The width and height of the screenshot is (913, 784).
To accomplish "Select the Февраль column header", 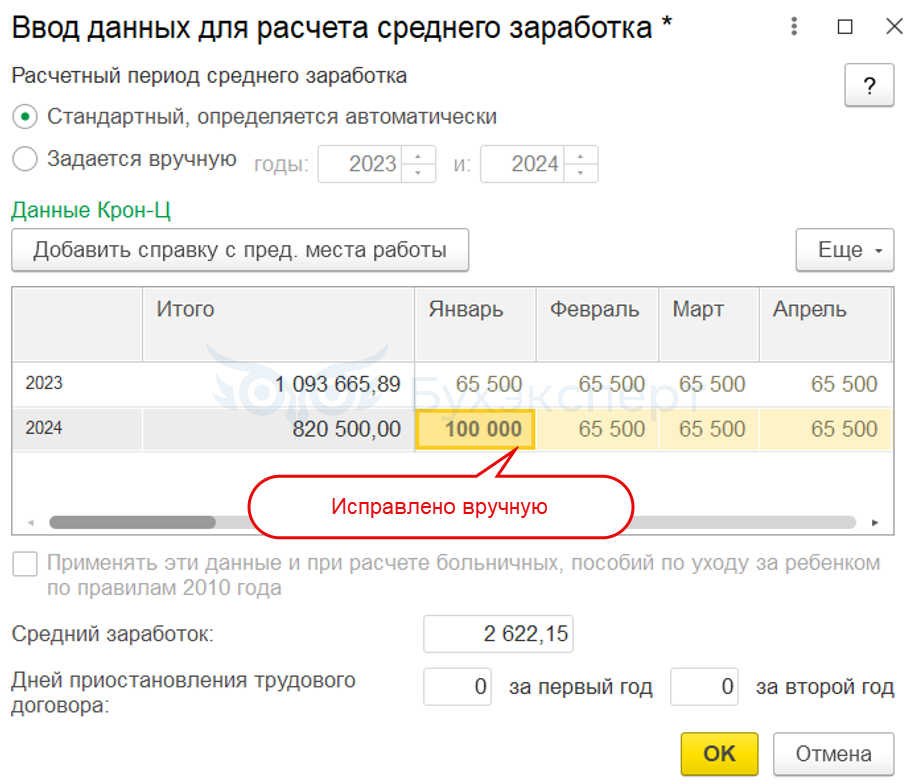I will coord(597,324).
